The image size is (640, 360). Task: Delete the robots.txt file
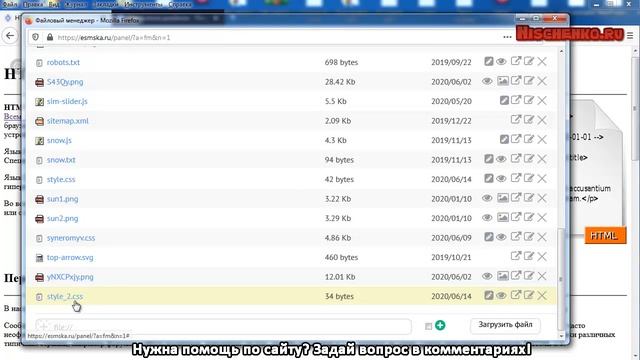pyautogui.click(x=542, y=62)
